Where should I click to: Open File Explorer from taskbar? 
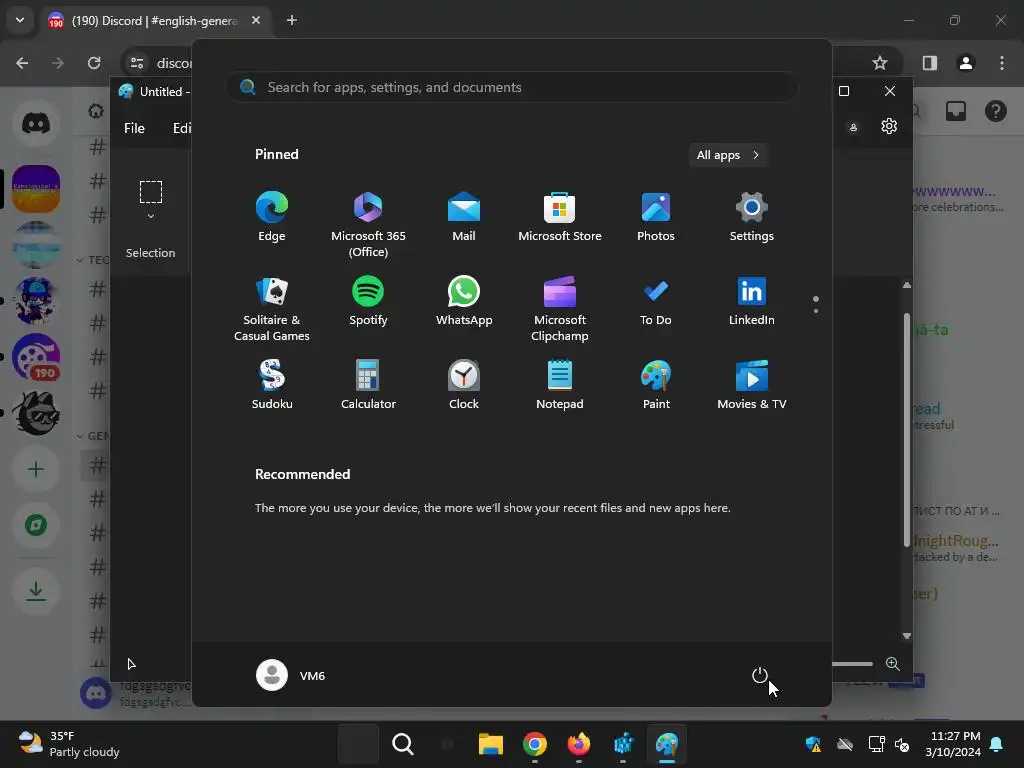click(490, 744)
